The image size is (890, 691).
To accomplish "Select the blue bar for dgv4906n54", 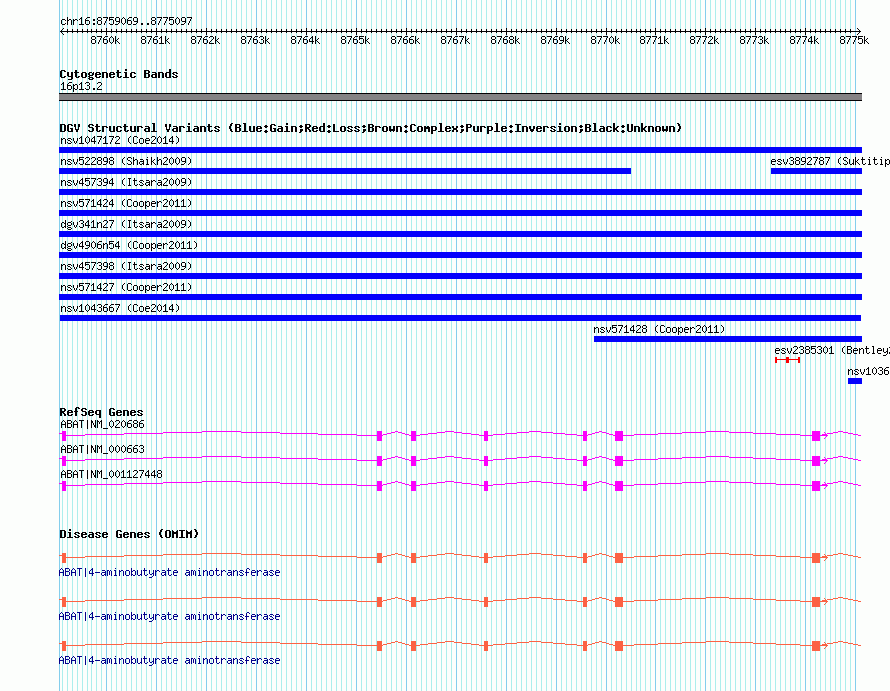I will [x=460, y=255].
